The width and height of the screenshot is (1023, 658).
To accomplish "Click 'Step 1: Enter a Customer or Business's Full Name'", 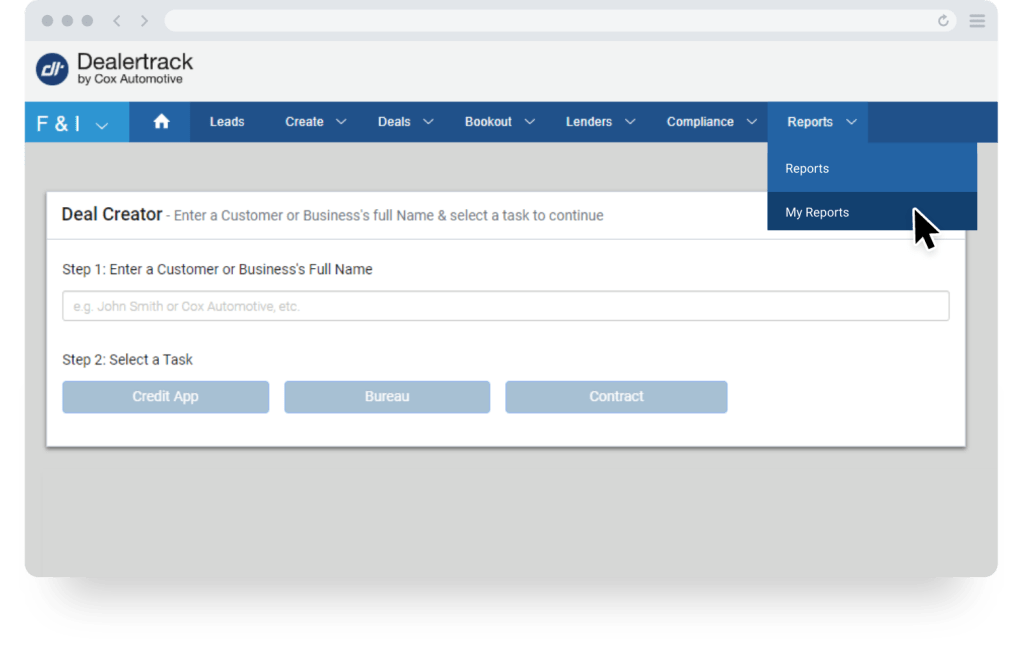I will 217,269.
